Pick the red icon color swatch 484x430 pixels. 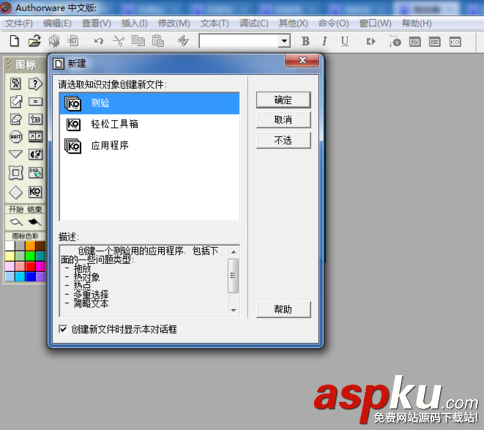coord(30,266)
